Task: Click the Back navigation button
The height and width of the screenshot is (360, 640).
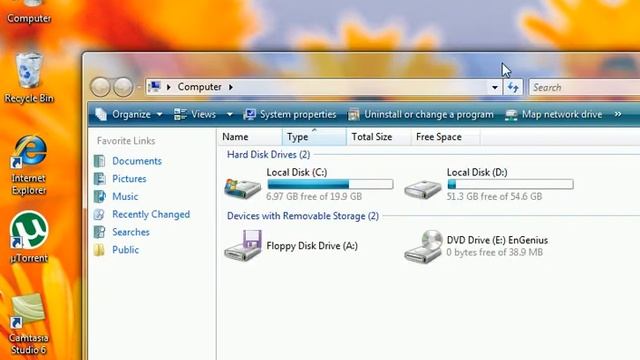Action: click(x=100, y=87)
